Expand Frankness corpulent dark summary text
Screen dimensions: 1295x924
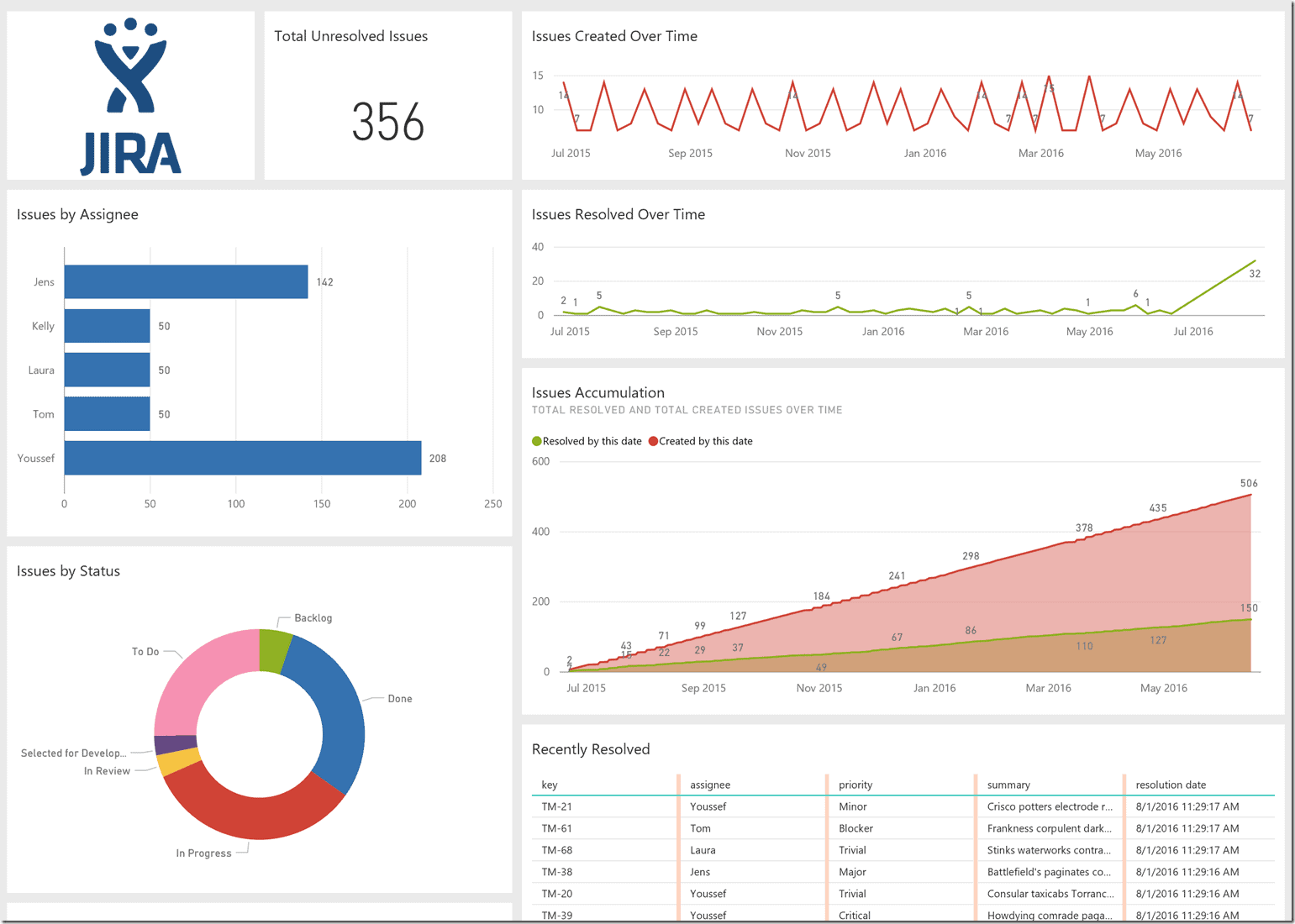click(x=1049, y=827)
